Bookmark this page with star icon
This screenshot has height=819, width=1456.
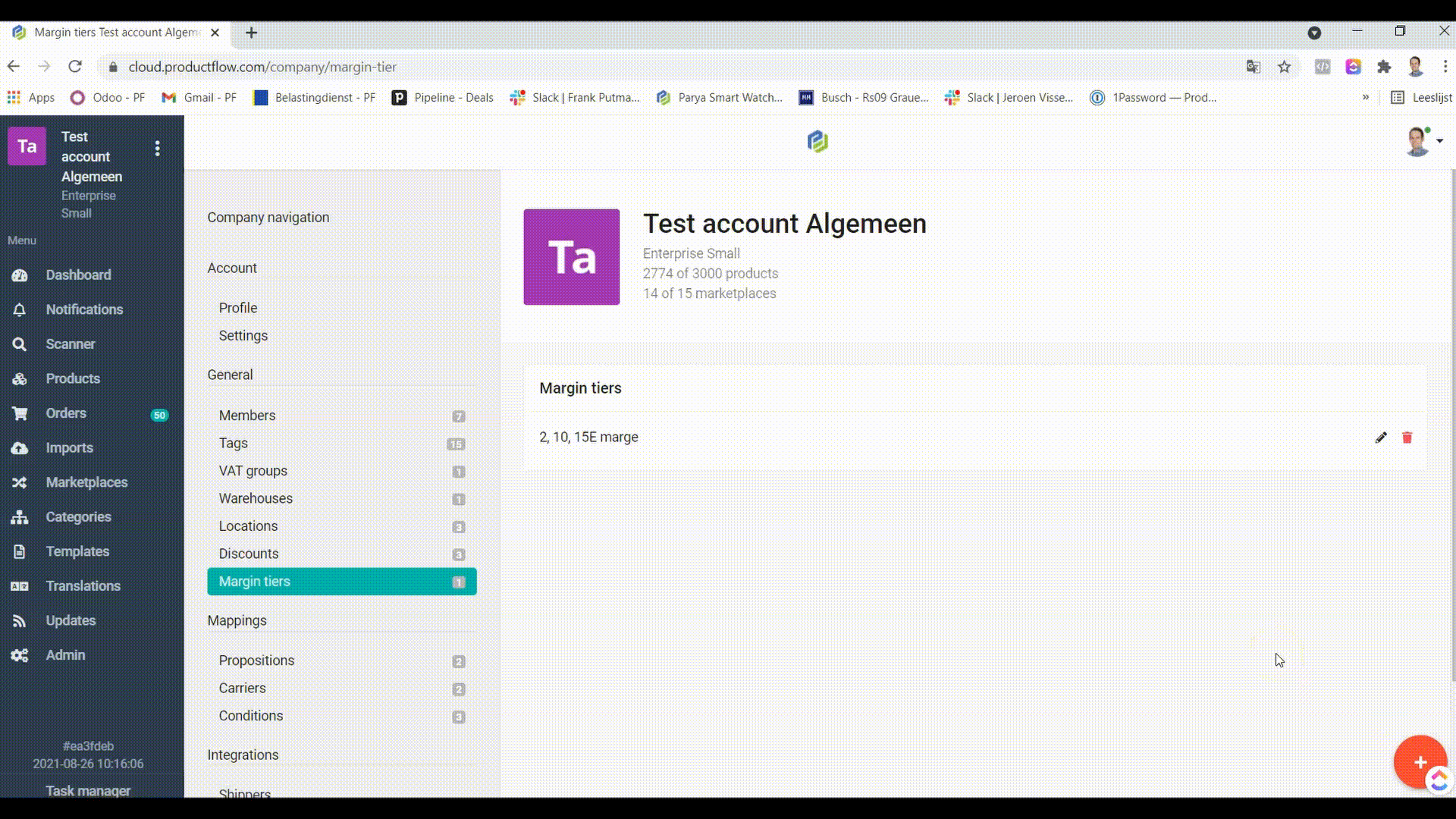[x=1284, y=67]
